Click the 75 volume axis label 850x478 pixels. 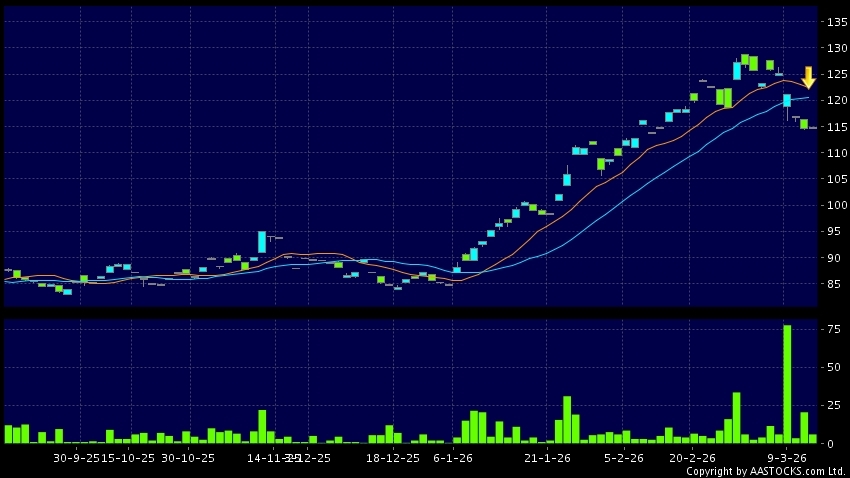coord(833,329)
